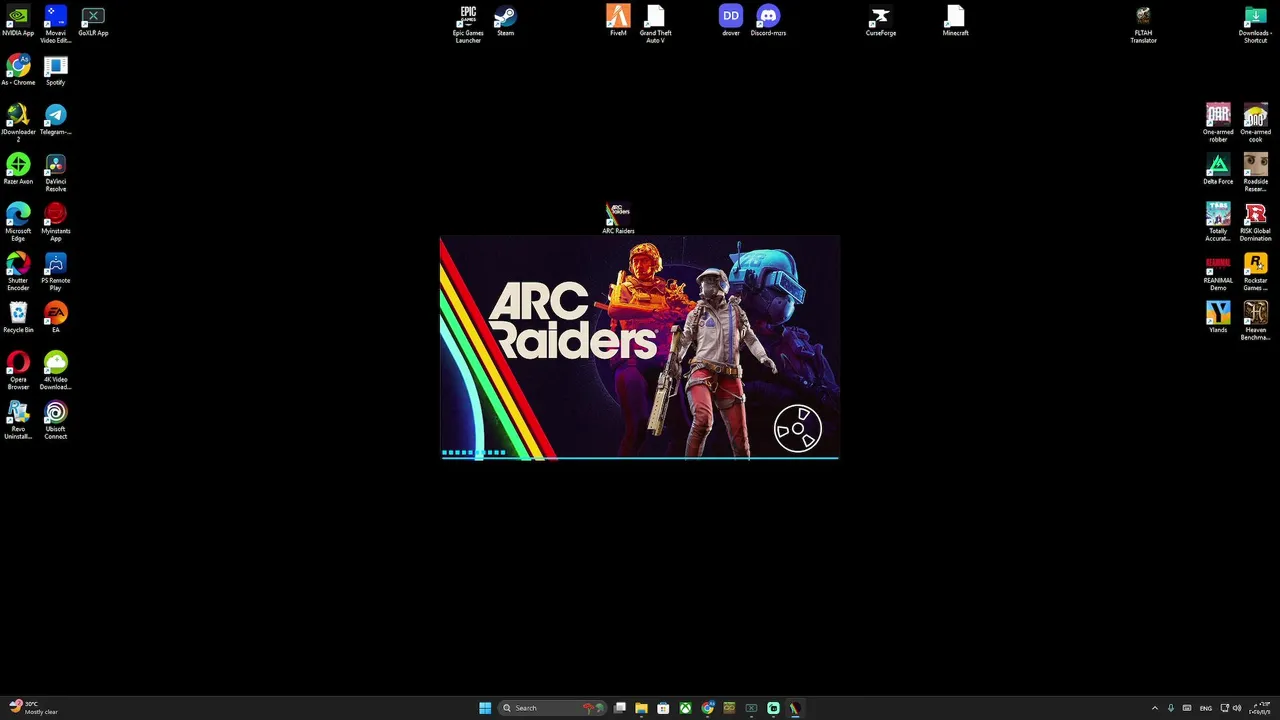Viewport: 1280px width, 720px height.
Task: Click the EA app desktop icon
Action: 55,317
